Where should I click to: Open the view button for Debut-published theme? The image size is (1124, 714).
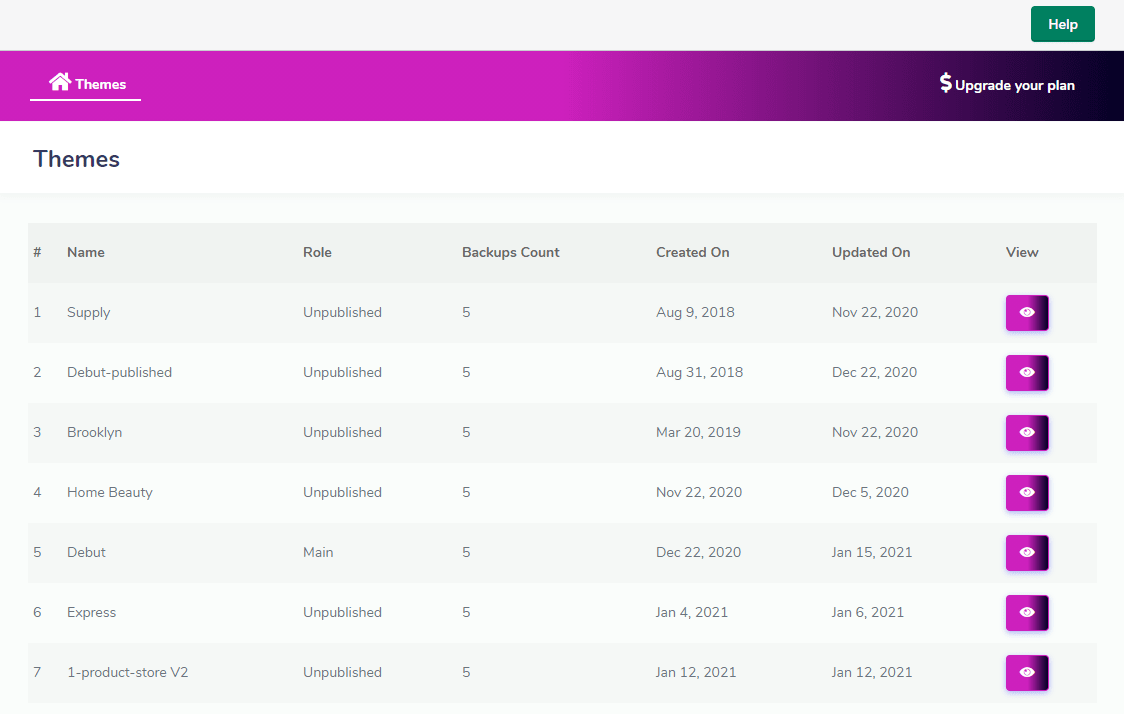point(1027,373)
